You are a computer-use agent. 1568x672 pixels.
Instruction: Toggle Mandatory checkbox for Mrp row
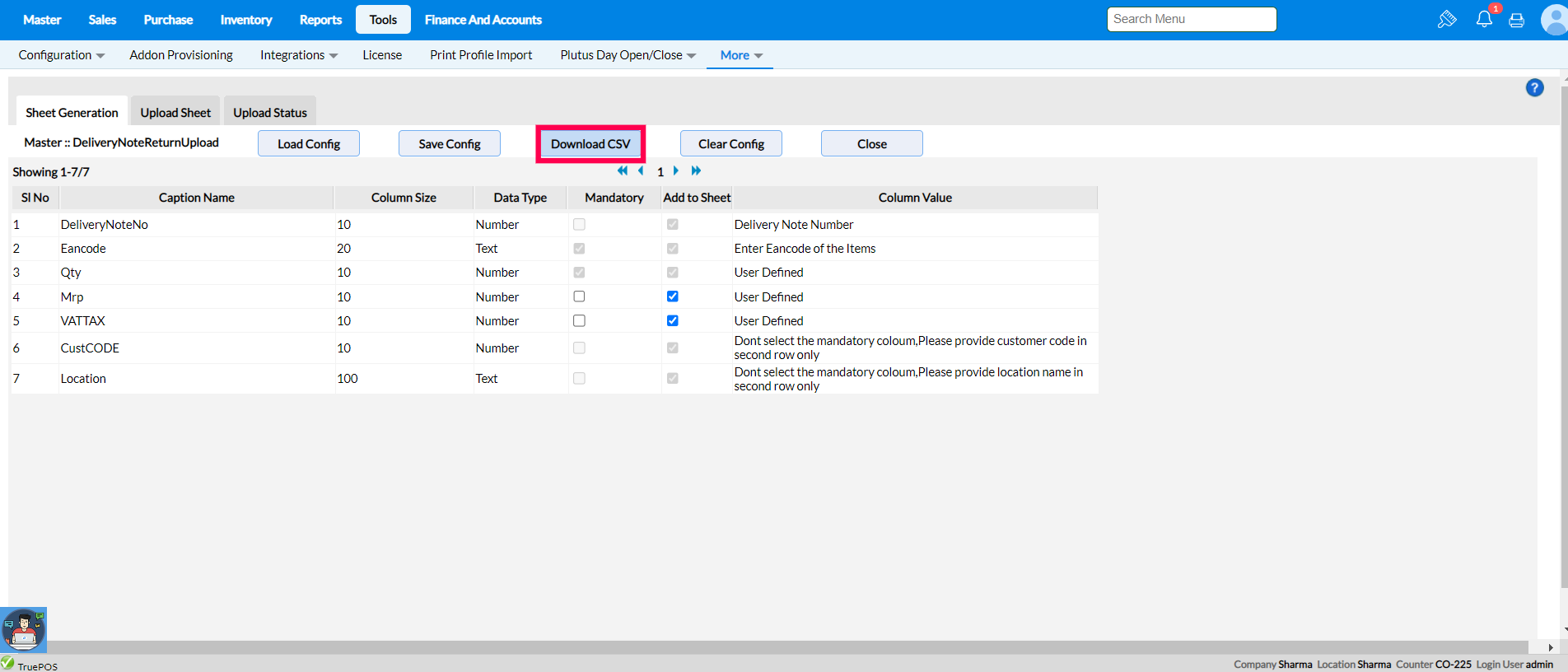(x=579, y=296)
